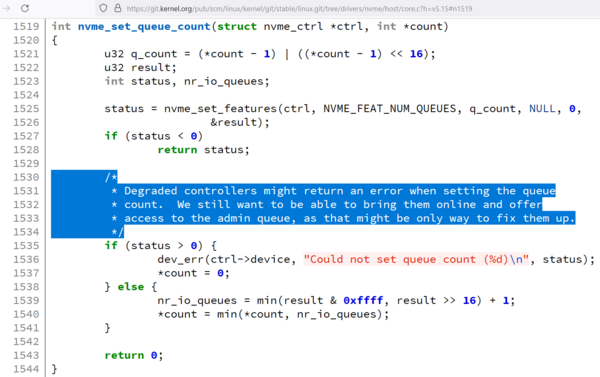Open line number 1534 link

[26, 232]
